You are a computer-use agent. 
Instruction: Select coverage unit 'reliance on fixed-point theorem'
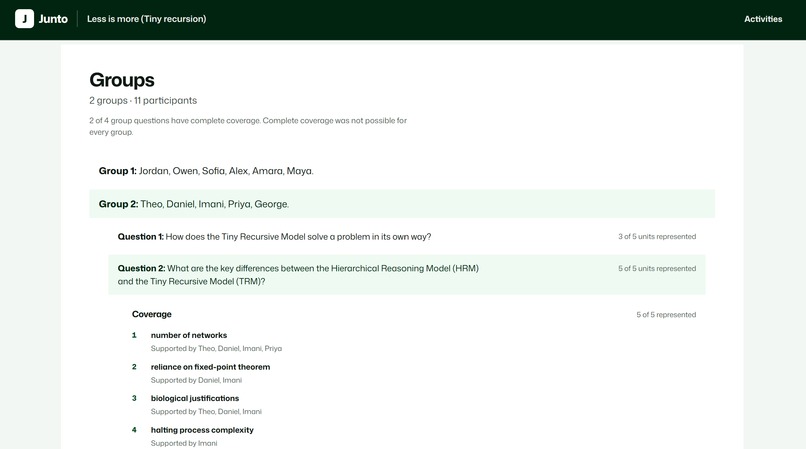point(210,367)
